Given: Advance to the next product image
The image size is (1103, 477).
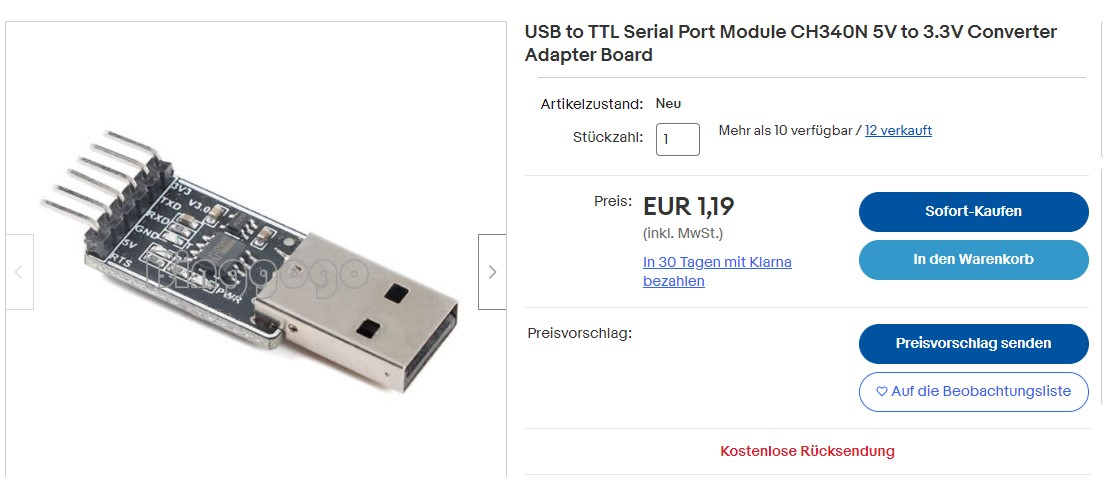Looking at the screenshot, I should tap(492, 271).
